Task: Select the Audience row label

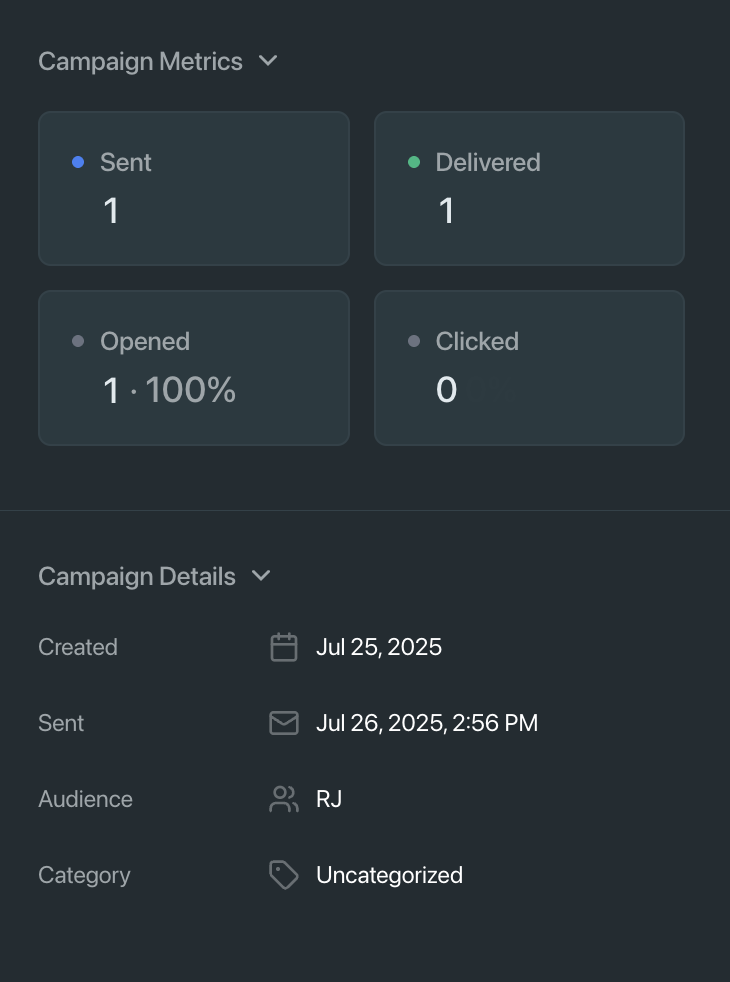Action: pos(85,799)
